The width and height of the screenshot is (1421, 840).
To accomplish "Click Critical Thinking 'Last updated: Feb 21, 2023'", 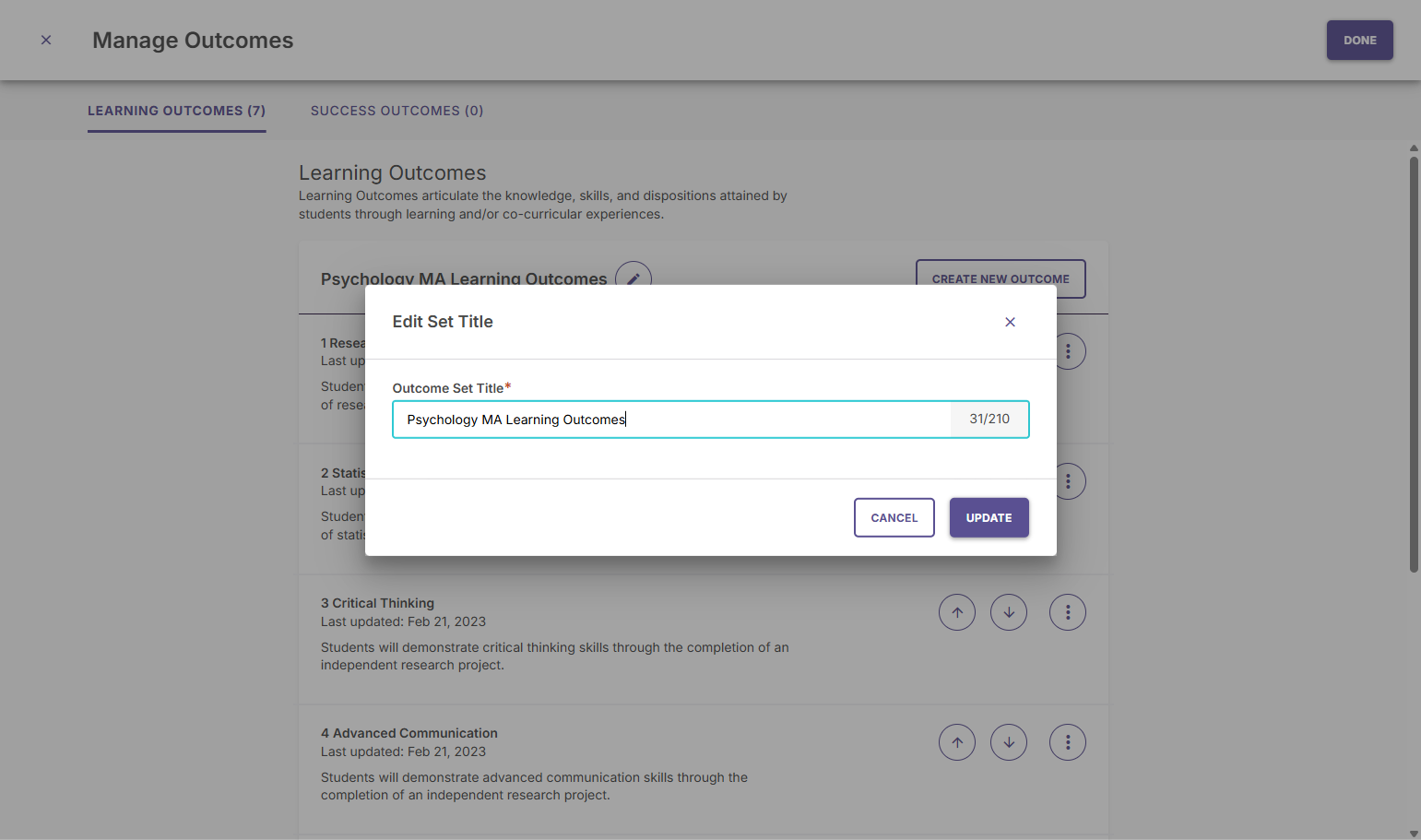I will pyautogui.click(x=403, y=621).
